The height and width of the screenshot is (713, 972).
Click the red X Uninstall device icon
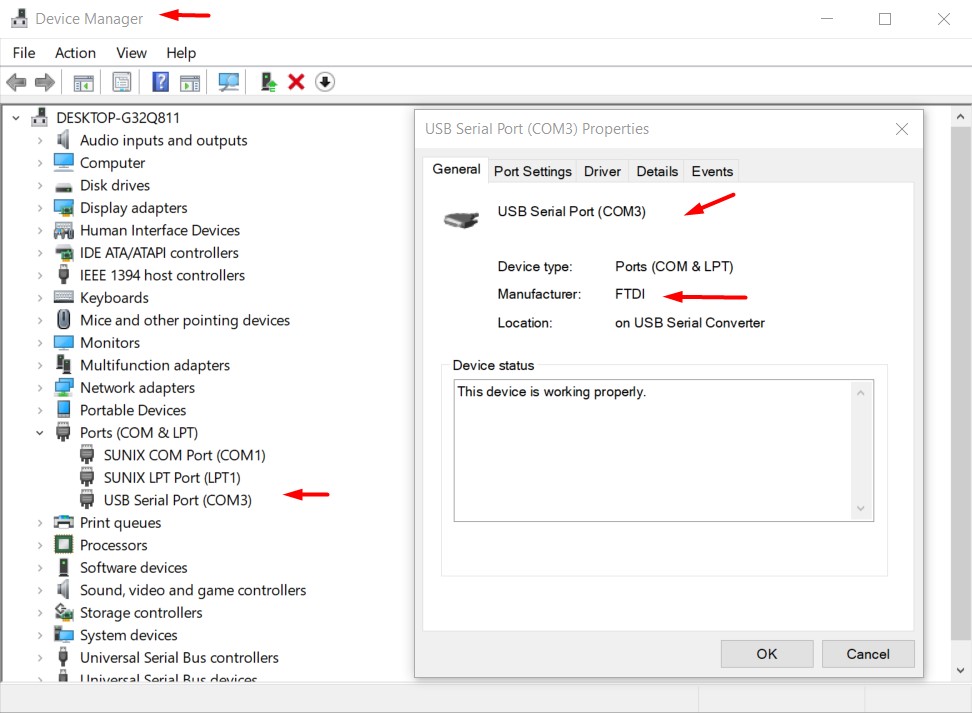click(x=296, y=82)
